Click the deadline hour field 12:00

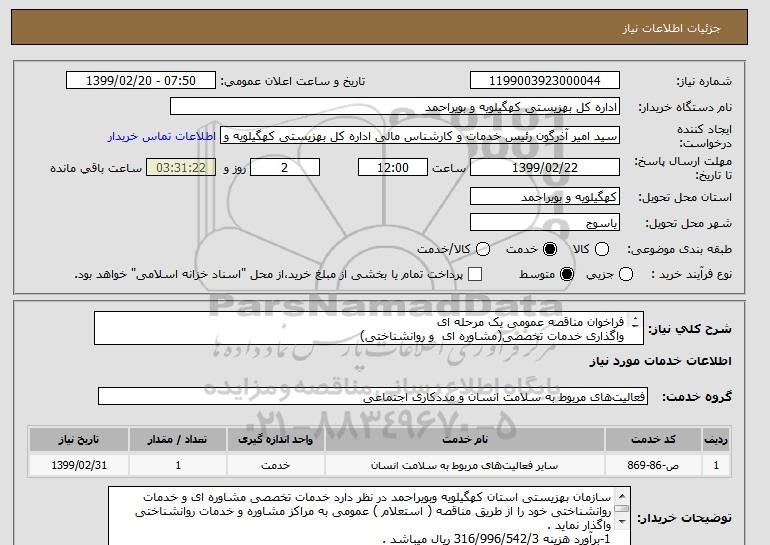[x=393, y=167]
